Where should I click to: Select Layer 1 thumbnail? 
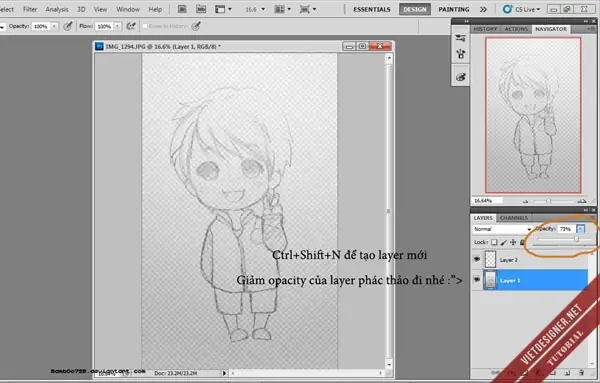tap(490, 280)
